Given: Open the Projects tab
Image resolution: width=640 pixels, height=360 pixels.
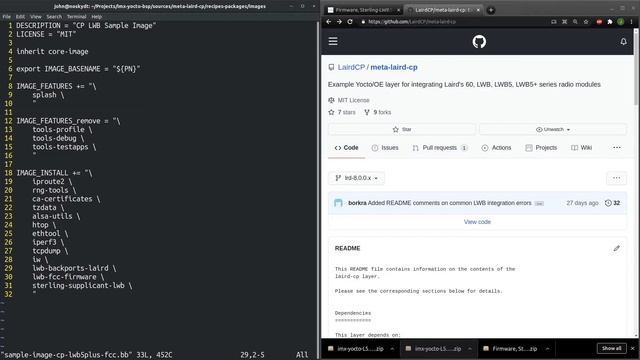Looking at the screenshot, I should point(541,148).
